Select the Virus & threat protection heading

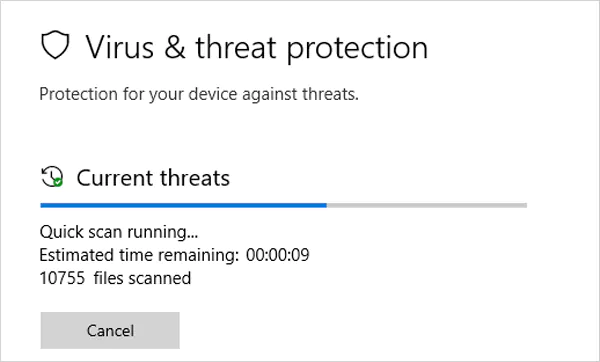point(256,47)
